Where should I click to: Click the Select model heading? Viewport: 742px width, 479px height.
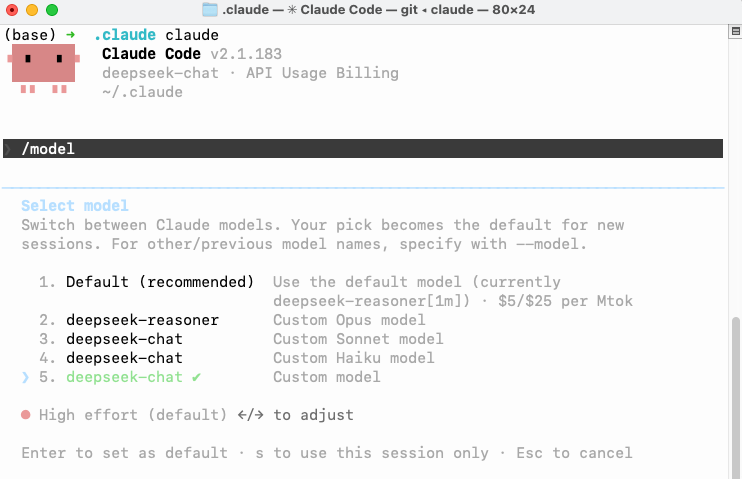75,206
